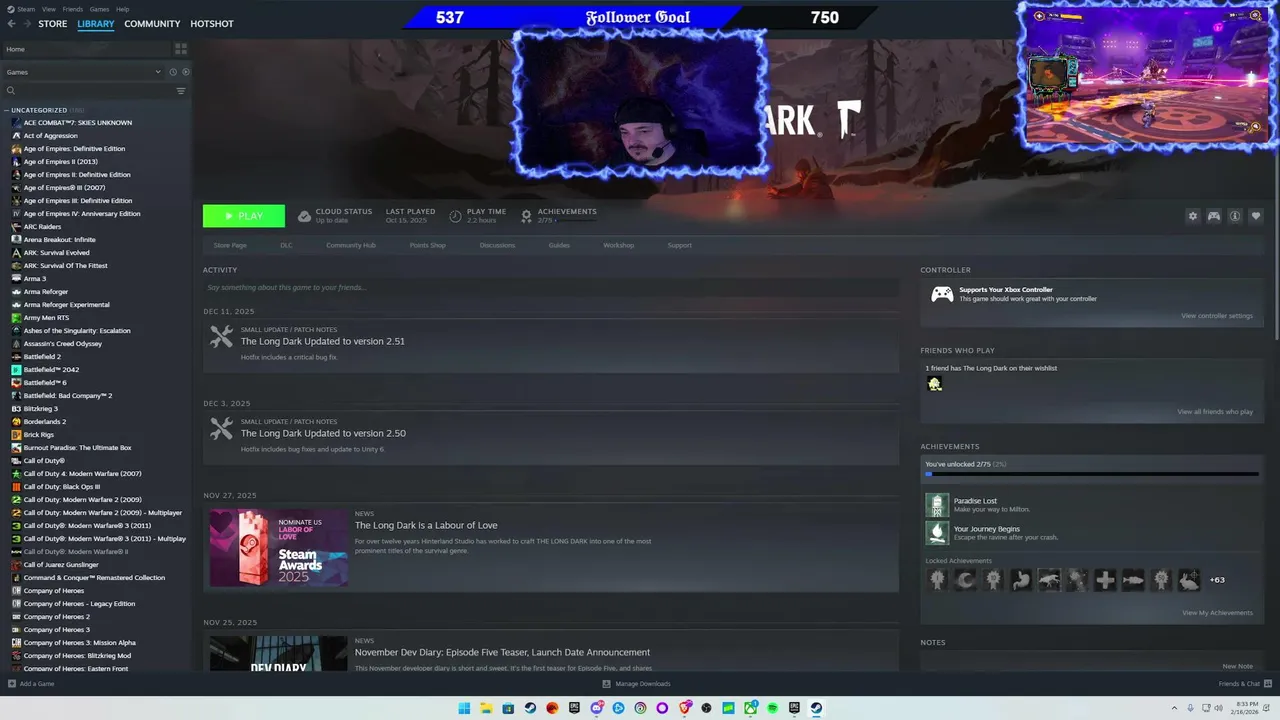Open Manage Downloads
The height and width of the screenshot is (720, 1280).
[x=636, y=684]
